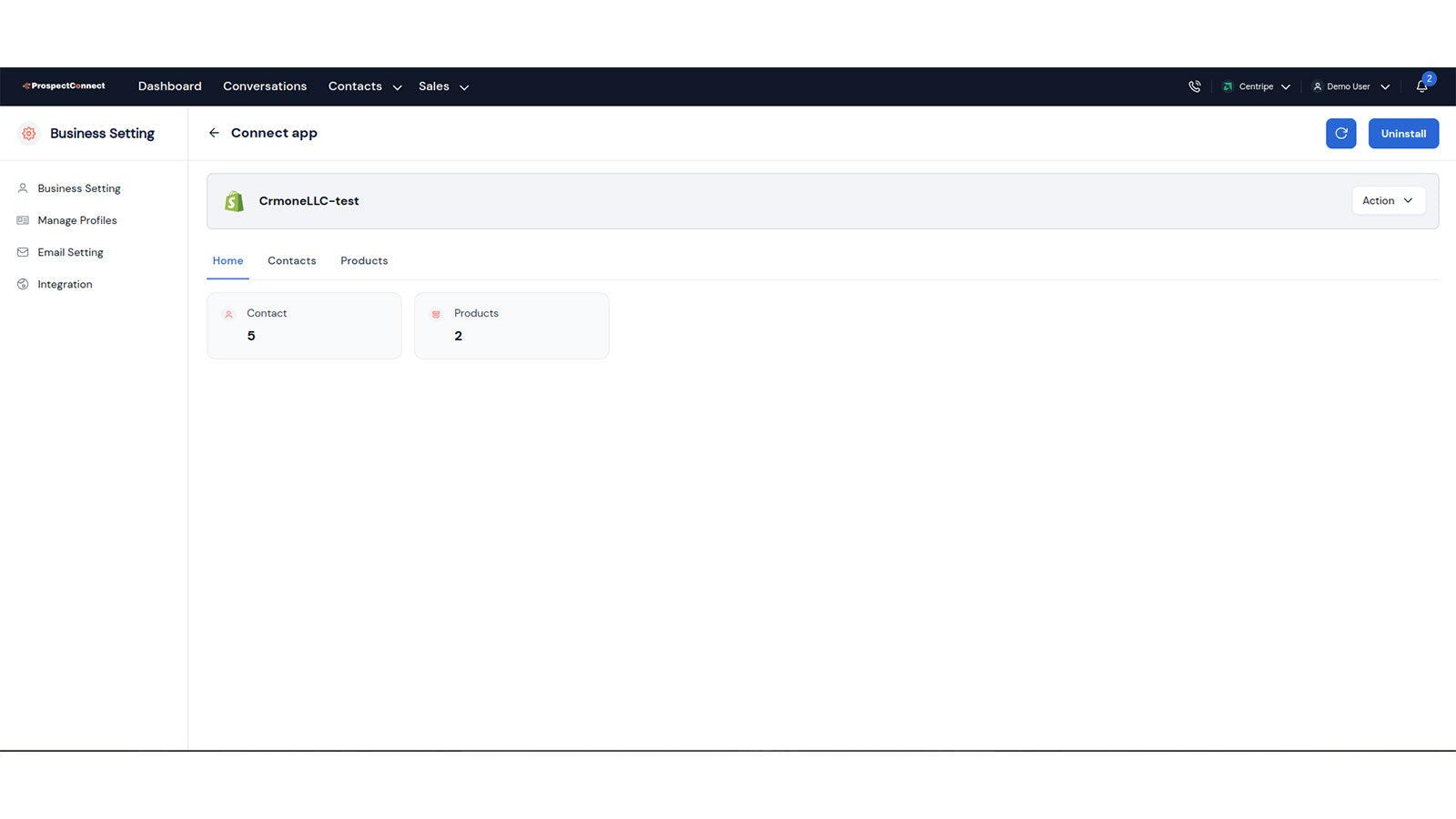Select the Manage Profiles card icon
1456x819 pixels.
point(22,220)
